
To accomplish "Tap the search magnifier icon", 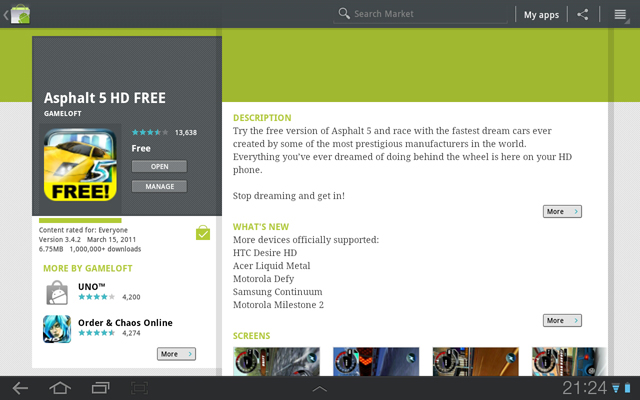I will pyautogui.click(x=344, y=13).
